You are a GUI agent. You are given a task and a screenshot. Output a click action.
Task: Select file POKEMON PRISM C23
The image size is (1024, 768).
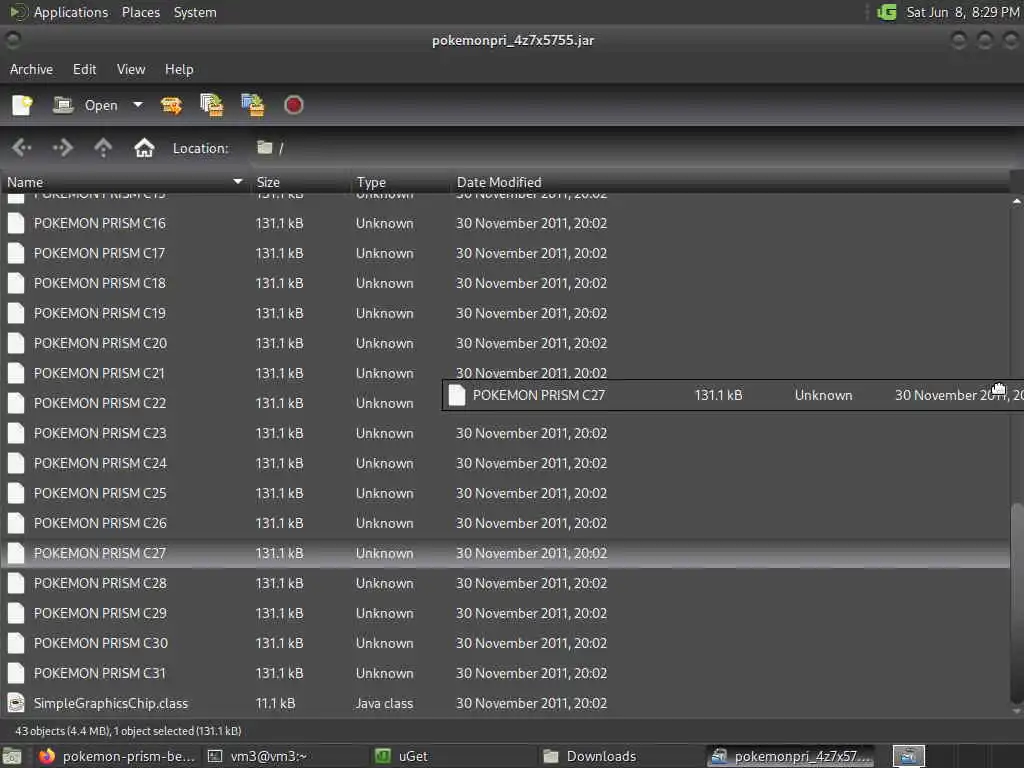point(505,434)
